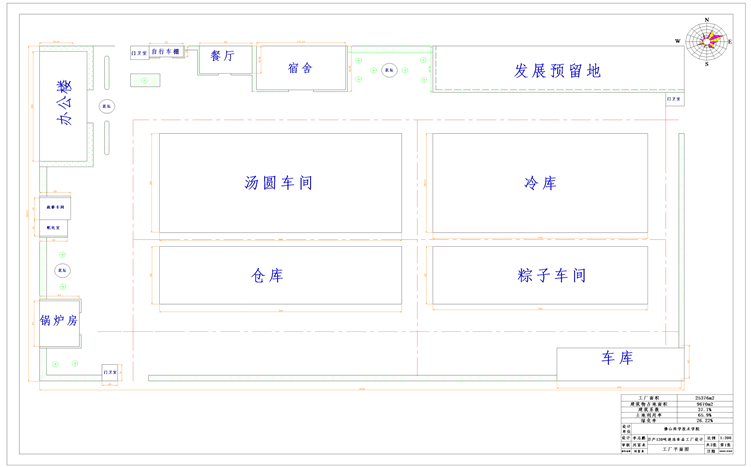Select the 门卫室 guardhouse below 发展预留地

(675, 99)
